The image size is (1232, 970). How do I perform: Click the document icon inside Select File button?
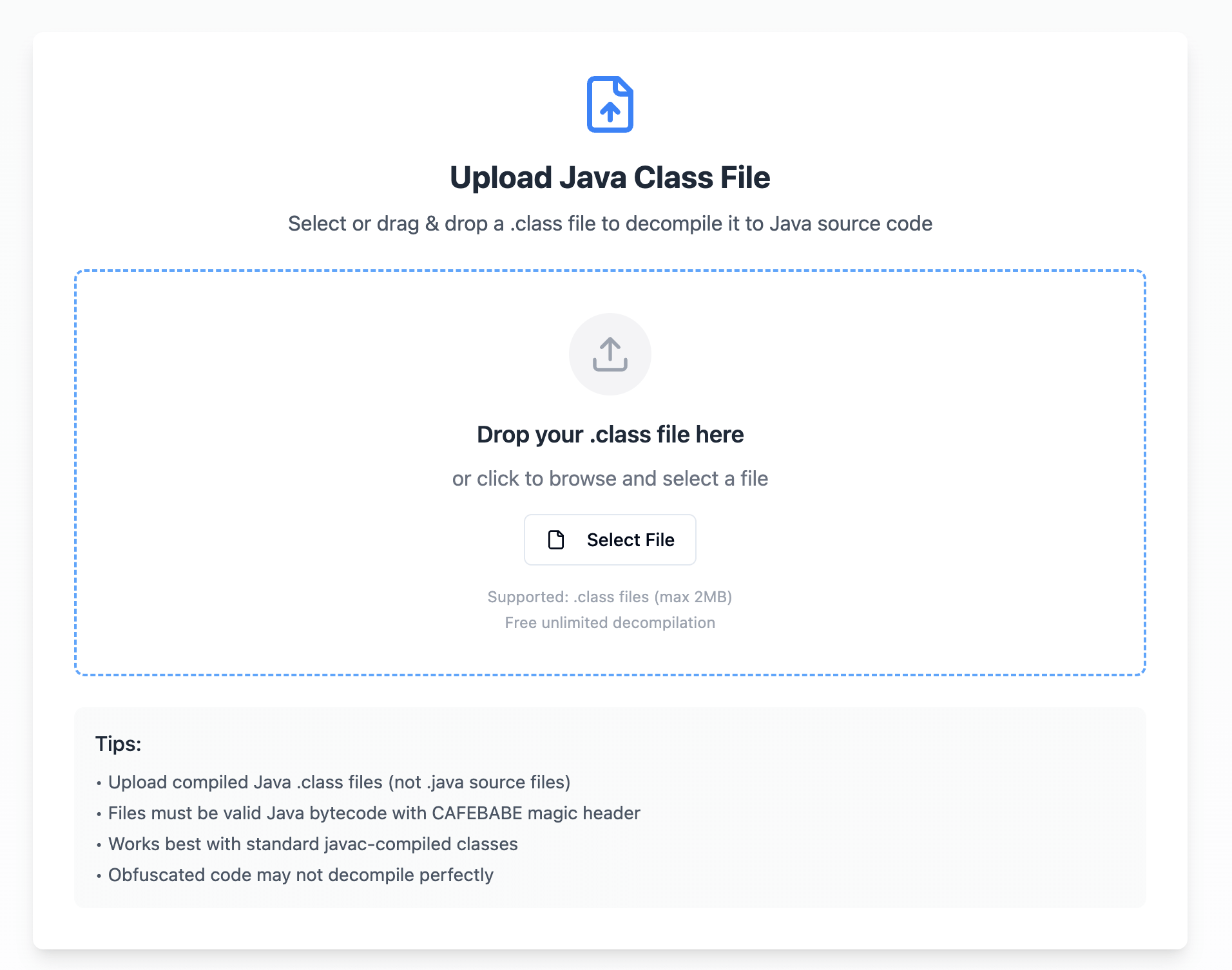(x=555, y=540)
